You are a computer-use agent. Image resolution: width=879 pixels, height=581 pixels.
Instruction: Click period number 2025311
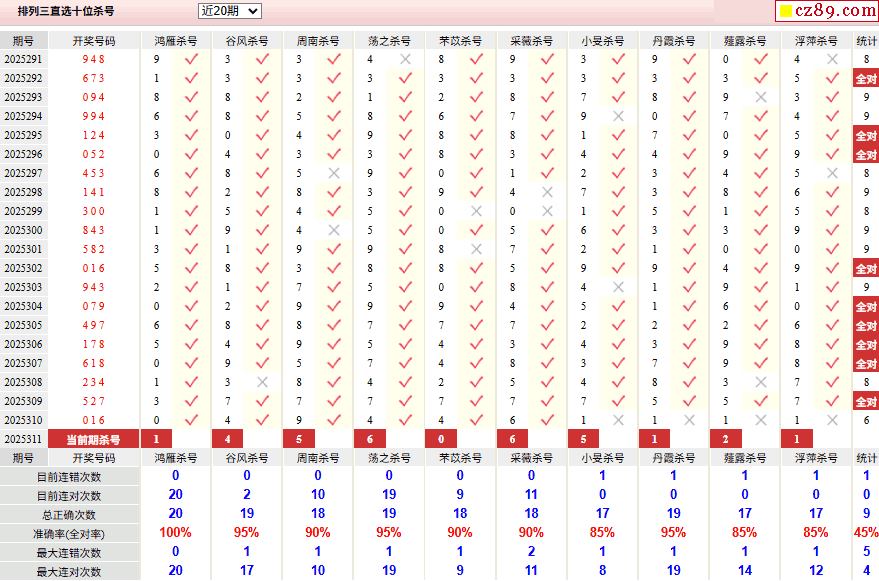coord(23,439)
